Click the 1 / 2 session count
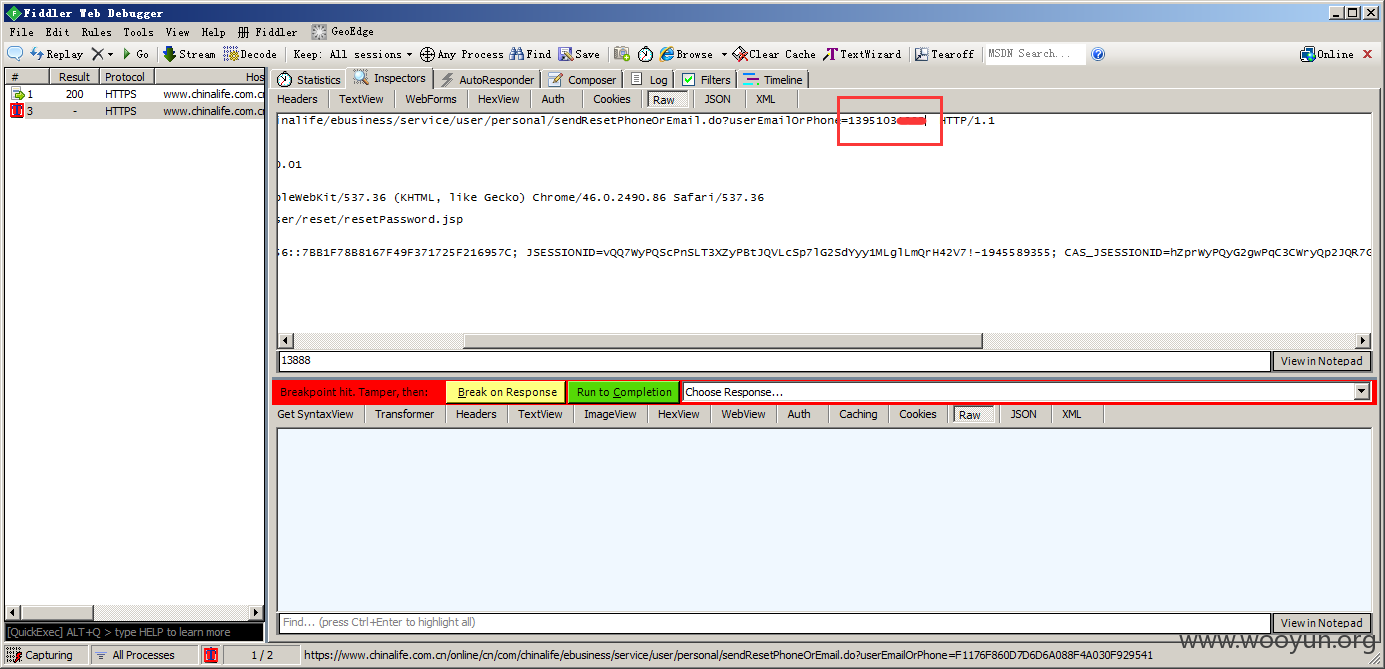Viewport: 1385px width, 669px height. 261,655
